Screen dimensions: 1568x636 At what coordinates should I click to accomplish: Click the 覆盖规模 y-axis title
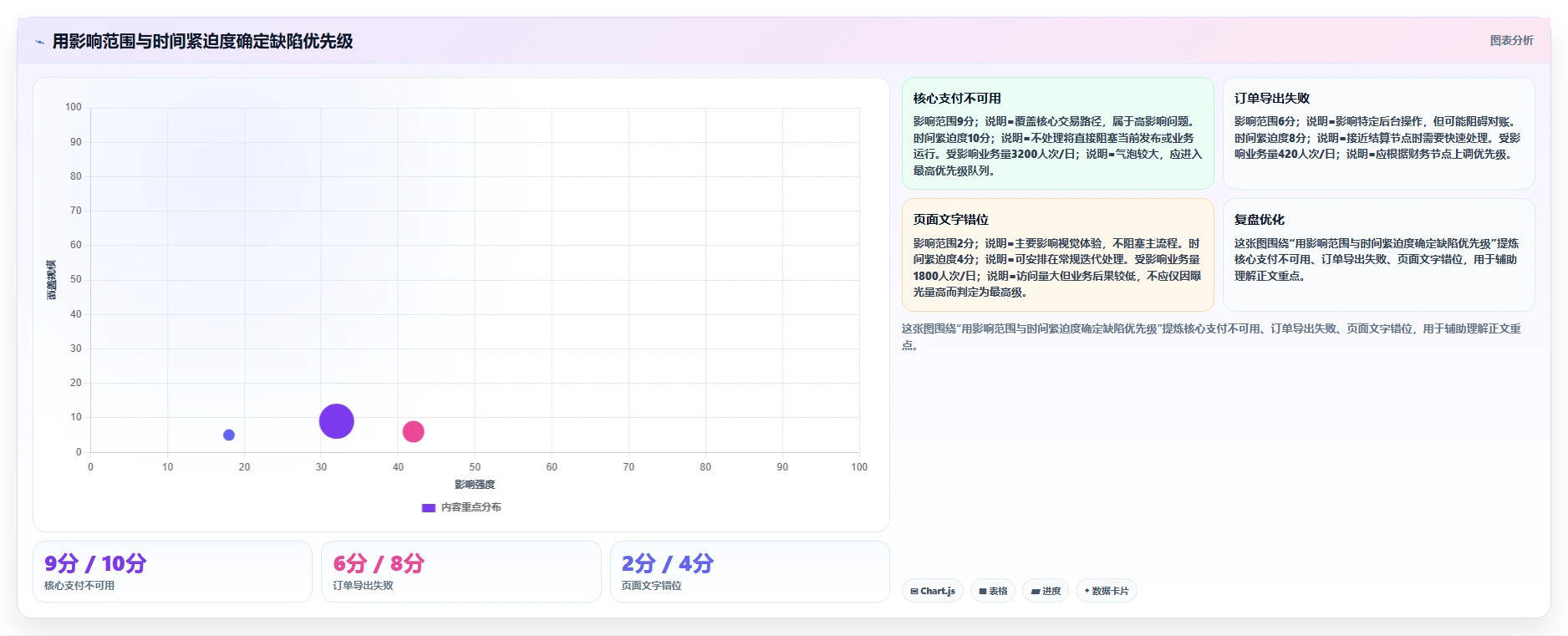(51, 280)
